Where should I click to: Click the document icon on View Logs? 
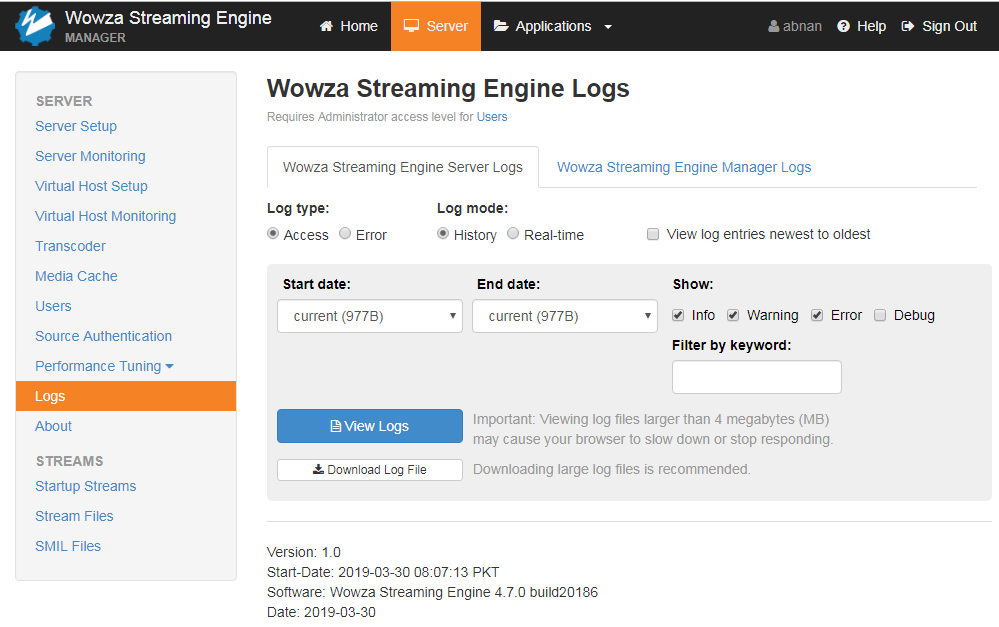(x=335, y=426)
